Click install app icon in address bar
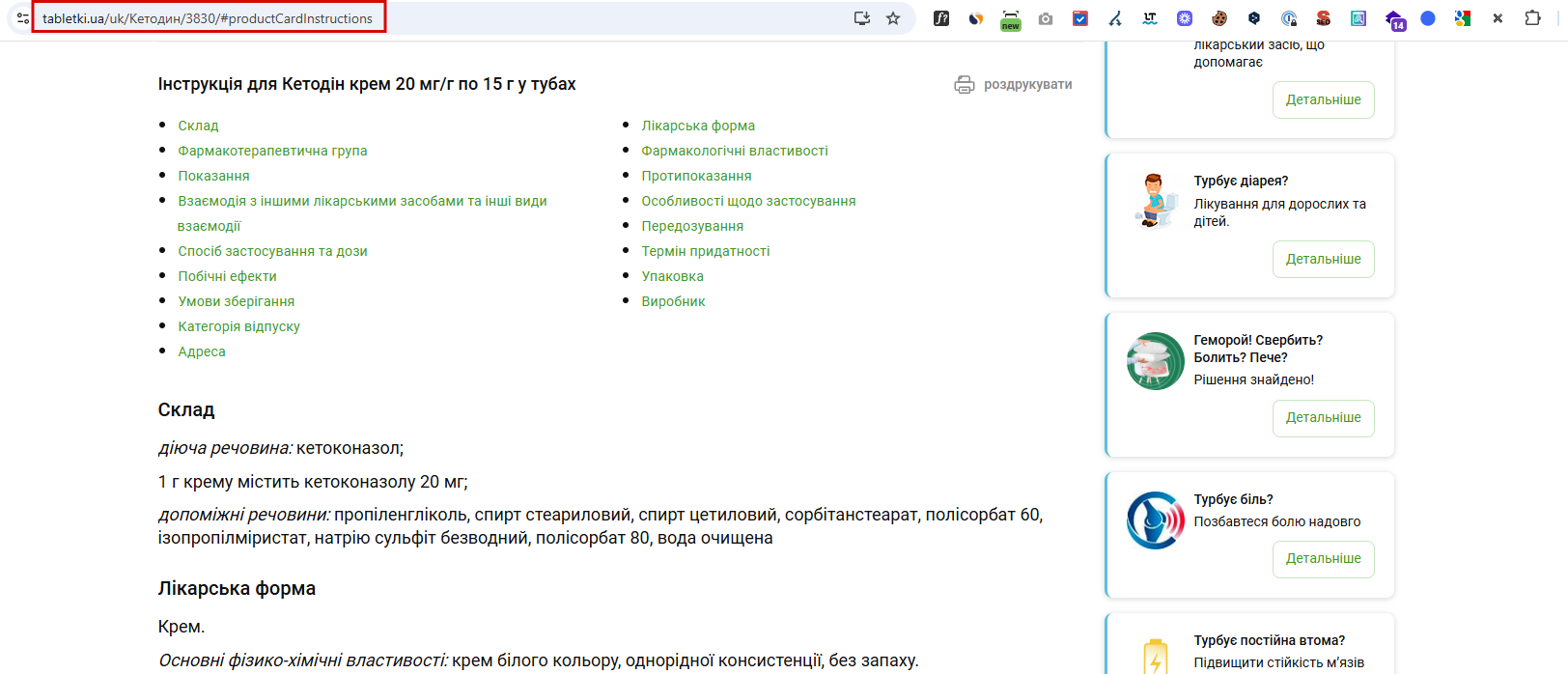Screen dimensions: 1568x674 862,18
